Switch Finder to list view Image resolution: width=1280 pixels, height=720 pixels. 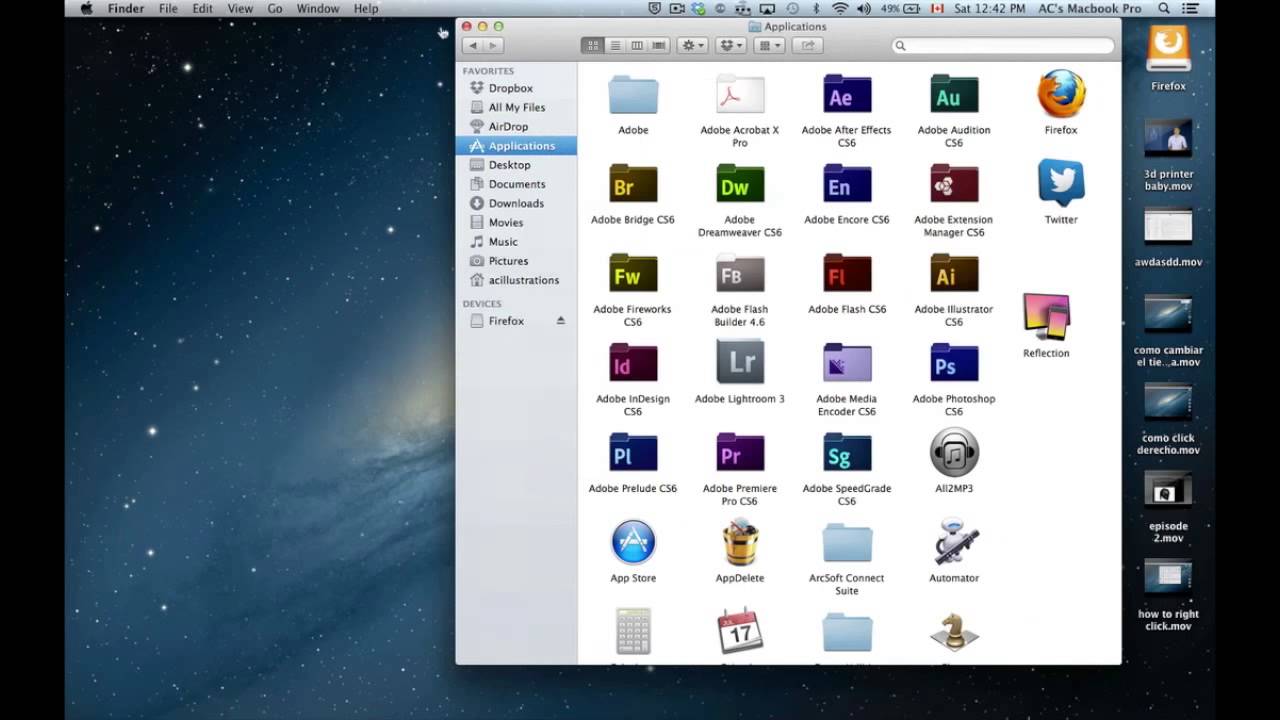click(615, 45)
